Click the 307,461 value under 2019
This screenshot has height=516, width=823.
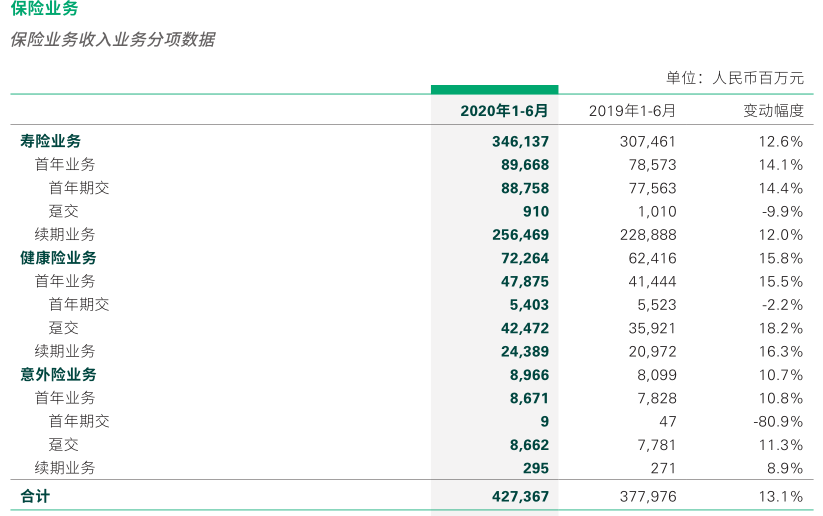coord(648,142)
